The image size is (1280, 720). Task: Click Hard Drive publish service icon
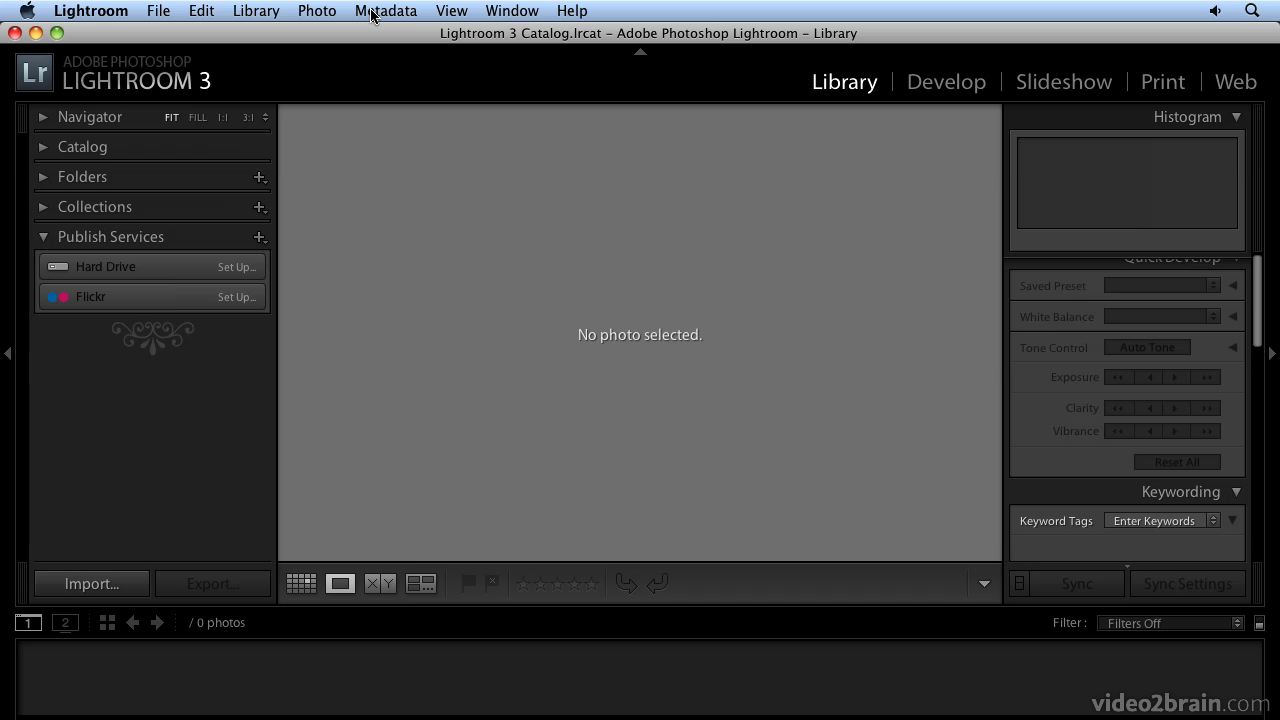[58, 267]
